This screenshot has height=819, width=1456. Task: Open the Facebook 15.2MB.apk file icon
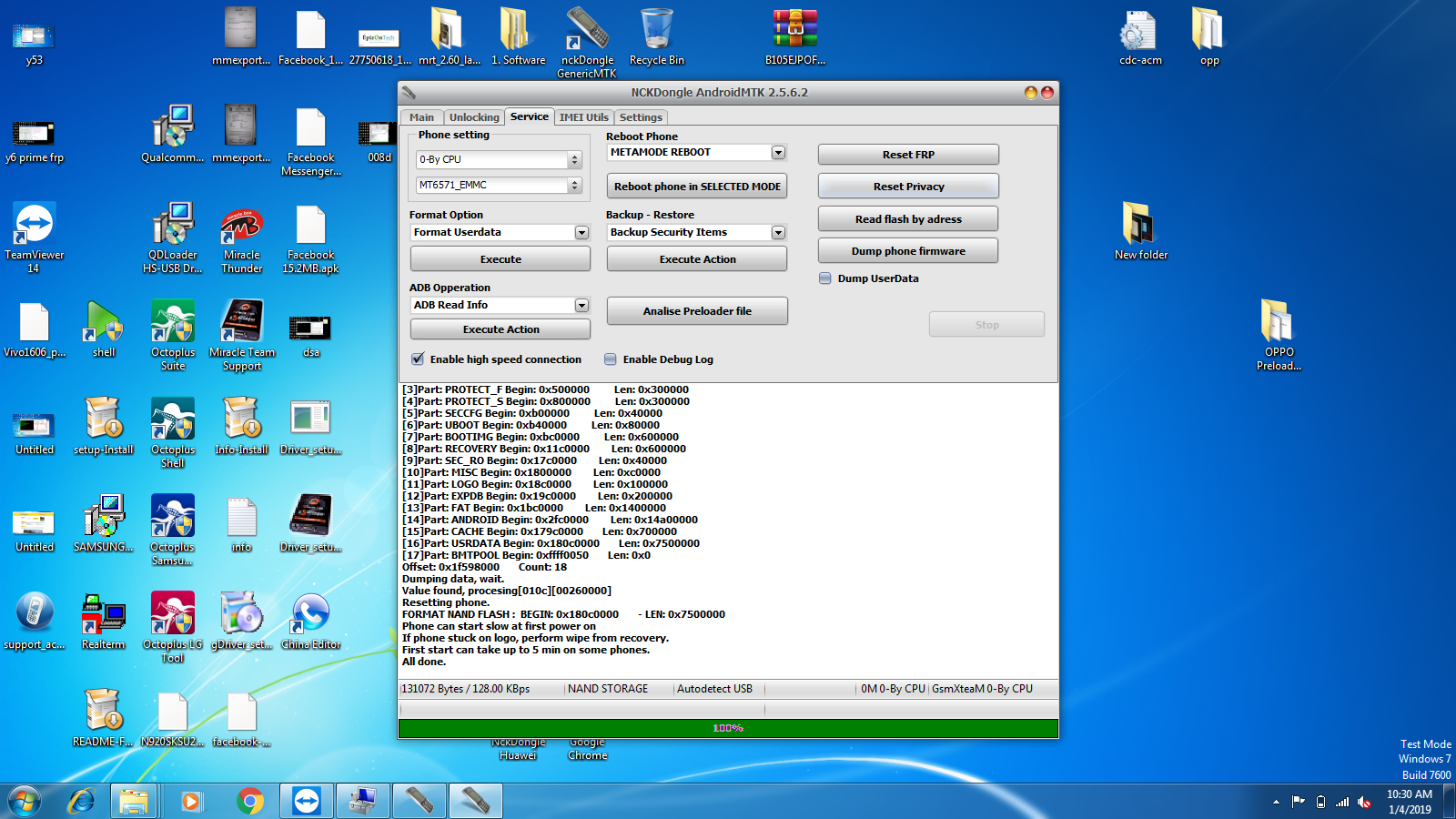pos(311,238)
